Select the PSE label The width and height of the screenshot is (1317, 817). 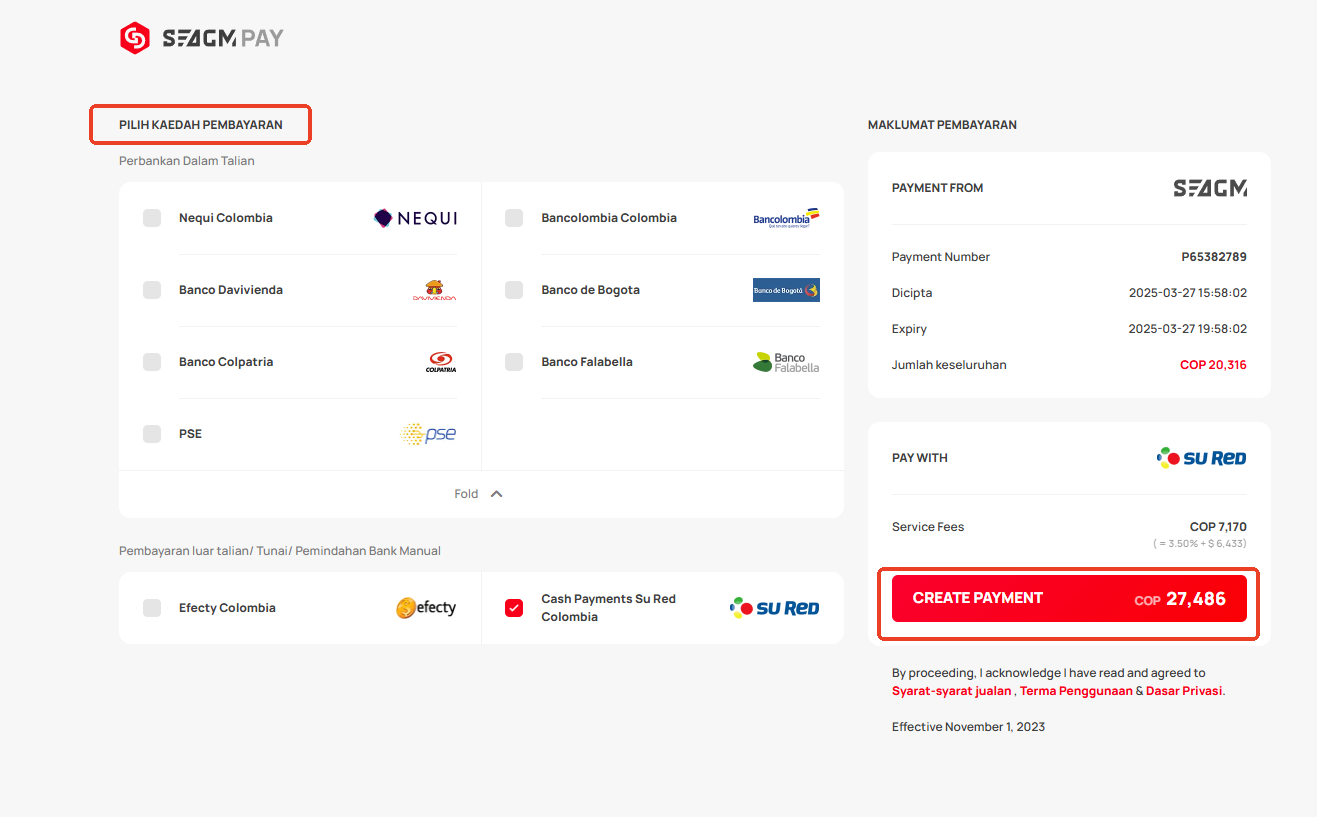coord(190,434)
